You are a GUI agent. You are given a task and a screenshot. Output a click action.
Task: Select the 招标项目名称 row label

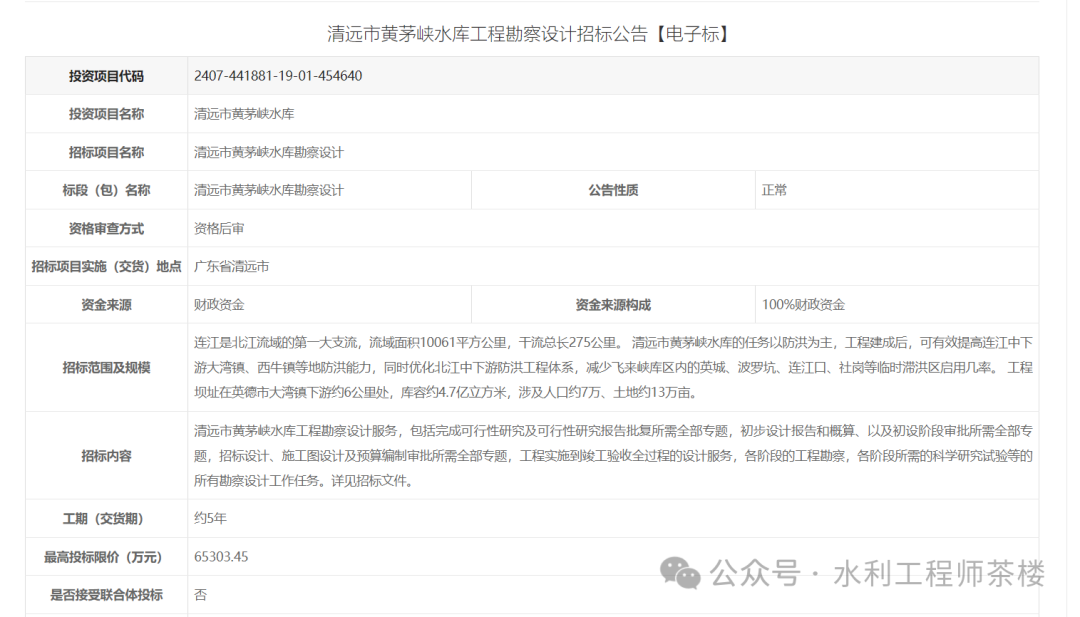105,152
